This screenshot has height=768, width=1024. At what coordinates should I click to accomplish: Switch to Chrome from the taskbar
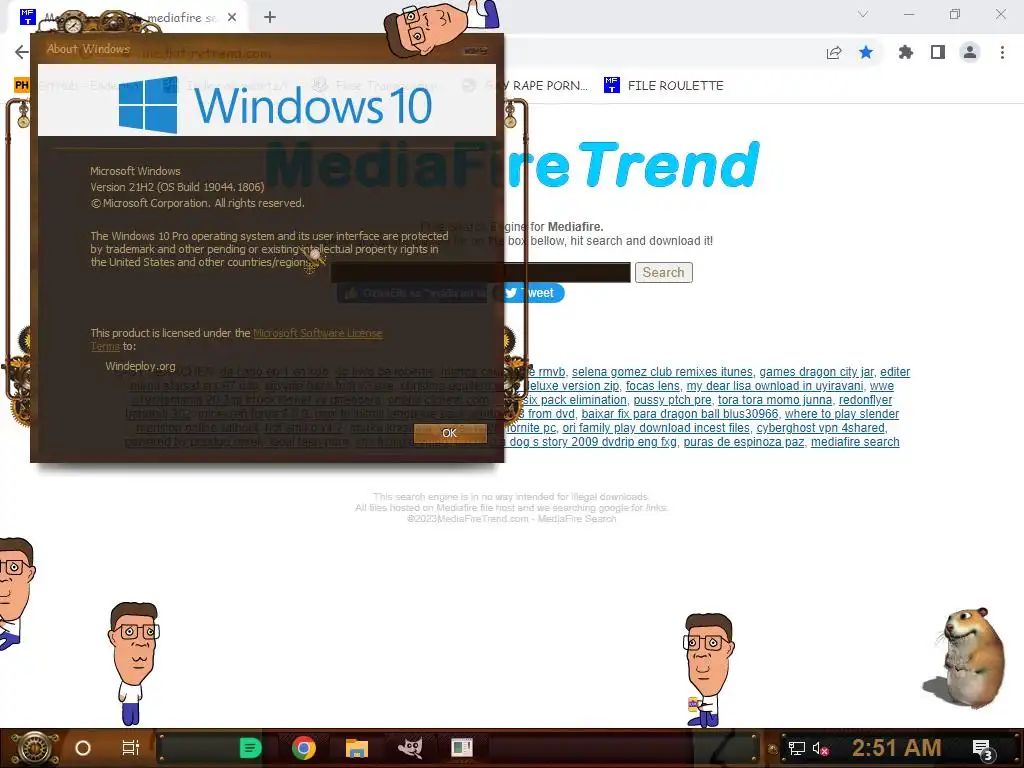(x=304, y=748)
